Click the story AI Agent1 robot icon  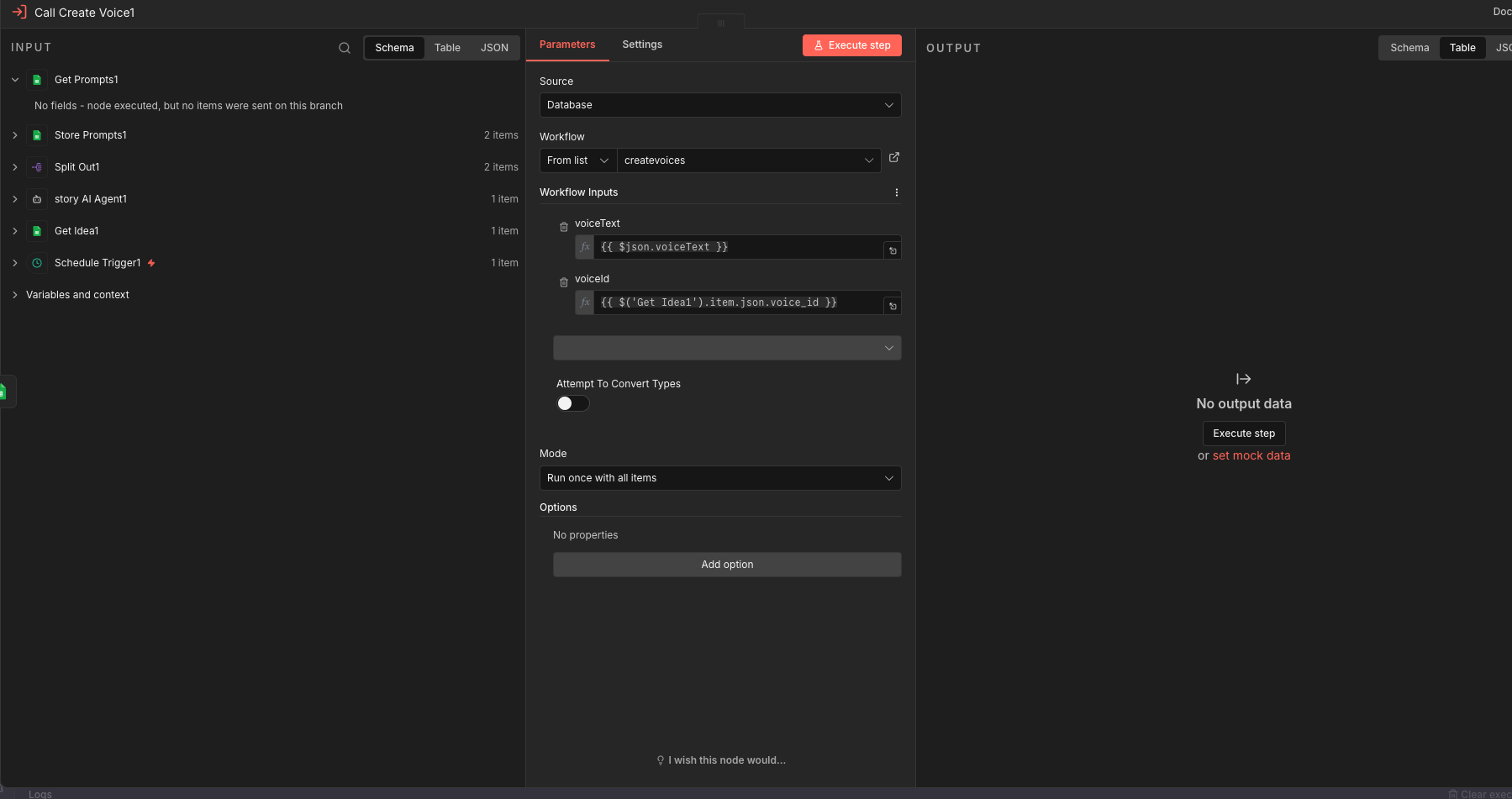pyautogui.click(x=37, y=199)
